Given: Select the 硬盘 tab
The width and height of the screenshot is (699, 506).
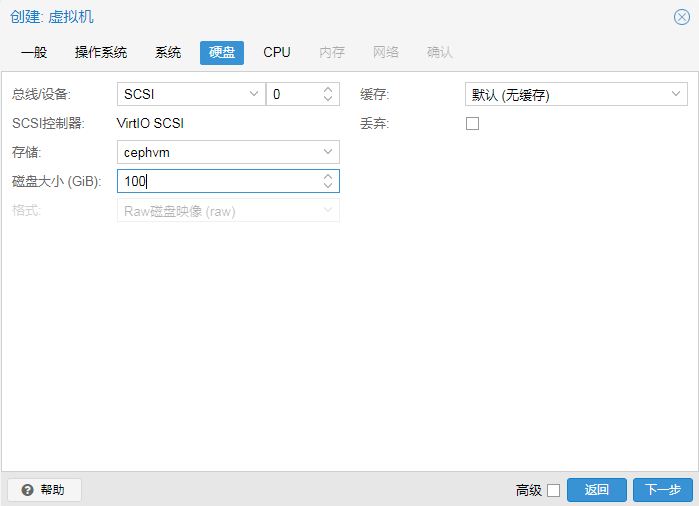Looking at the screenshot, I should click(222, 53).
